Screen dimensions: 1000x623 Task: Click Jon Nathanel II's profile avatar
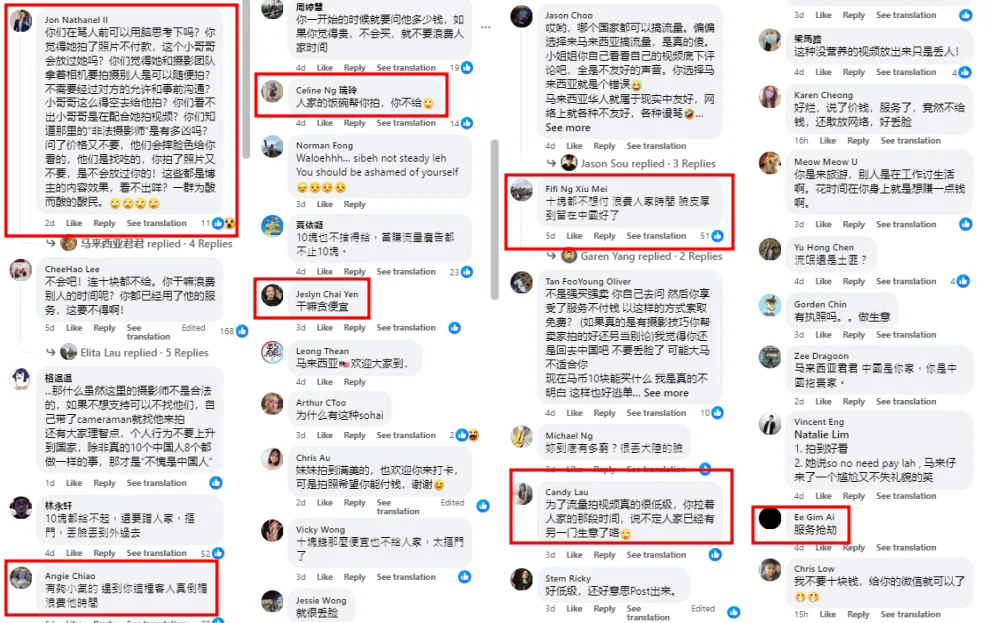click(21, 21)
